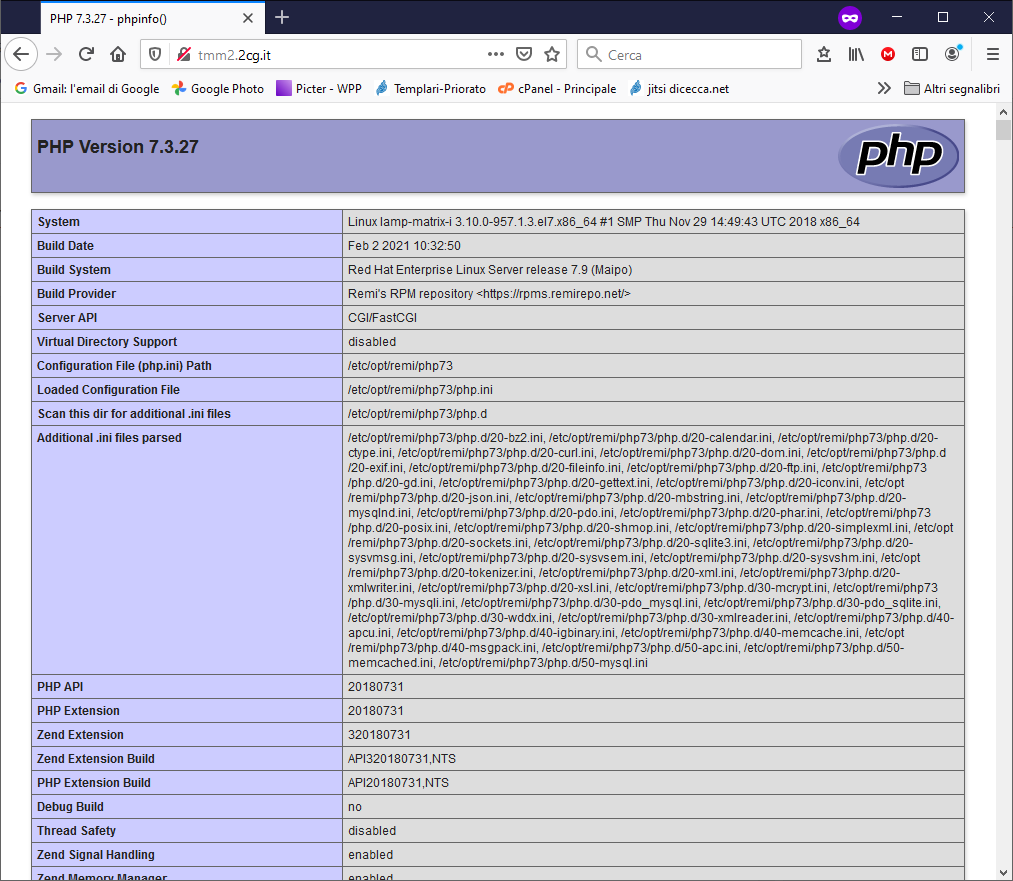Image resolution: width=1013 pixels, height=881 pixels.
Task: Open Gmail: l'email di Google bookmark
Action: [x=87, y=88]
